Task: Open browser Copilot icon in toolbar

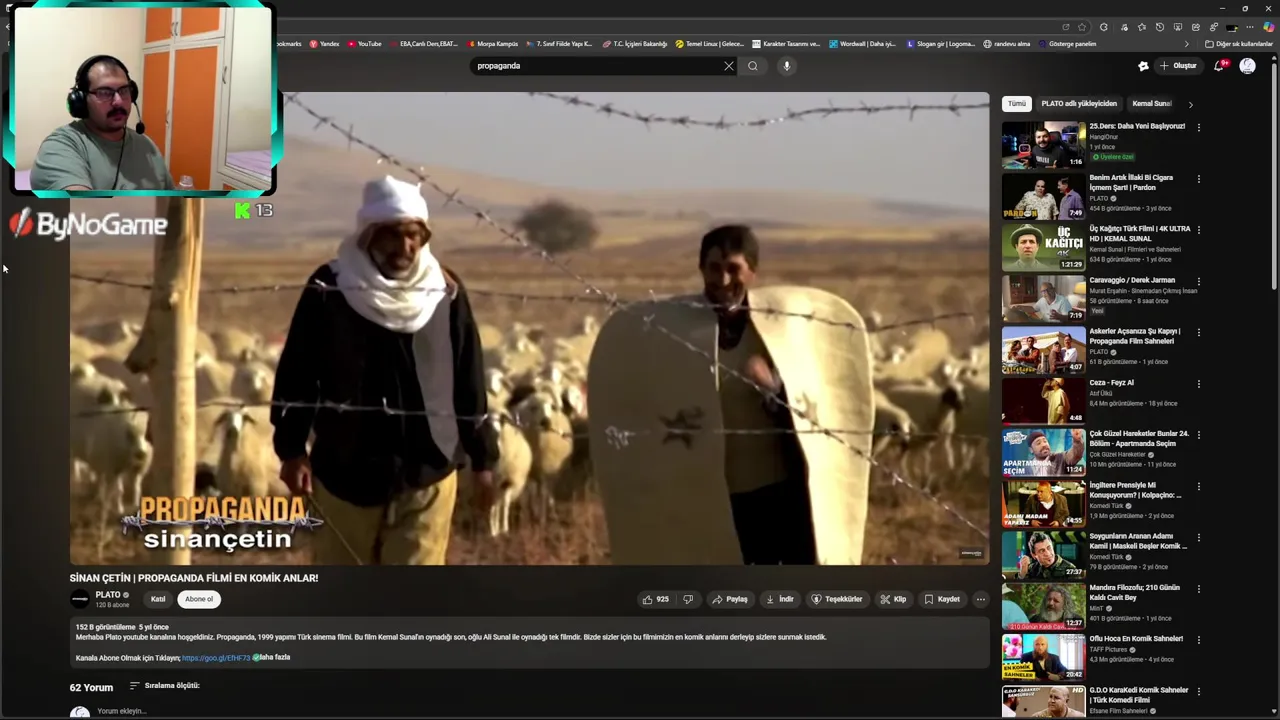Action: [x=1268, y=27]
